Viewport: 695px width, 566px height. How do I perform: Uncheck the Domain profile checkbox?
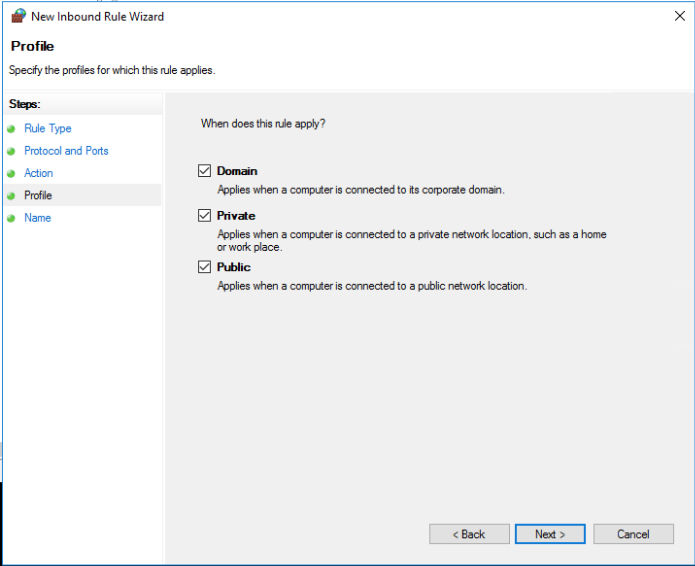click(205, 171)
